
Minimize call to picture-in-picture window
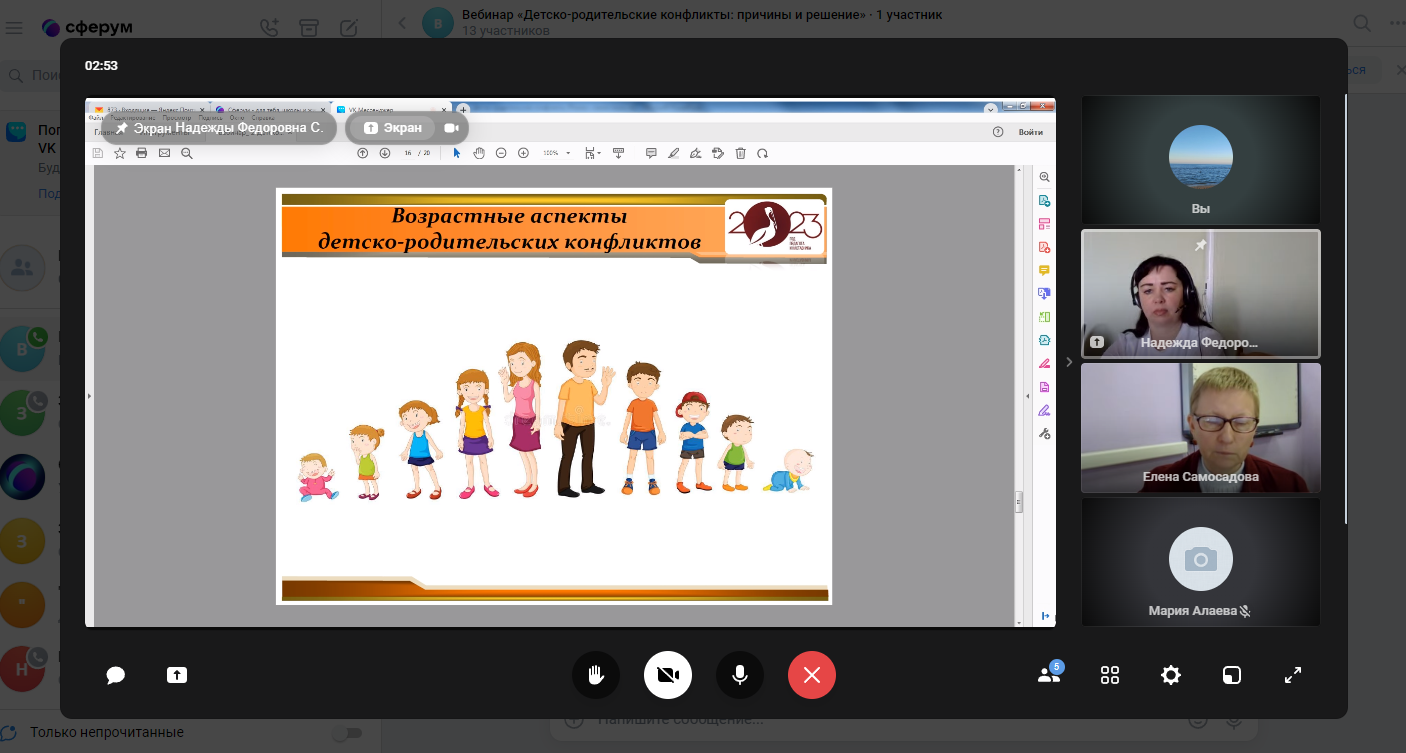click(1232, 675)
